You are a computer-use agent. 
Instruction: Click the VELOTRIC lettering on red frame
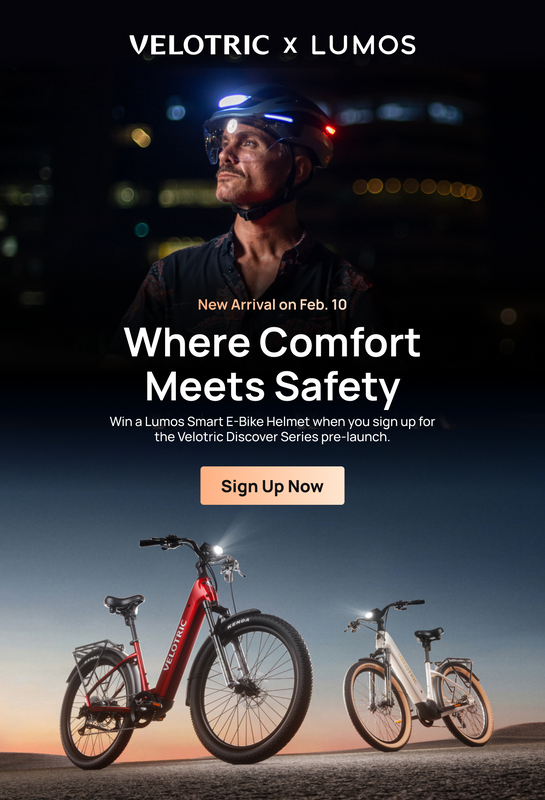click(175, 644)
